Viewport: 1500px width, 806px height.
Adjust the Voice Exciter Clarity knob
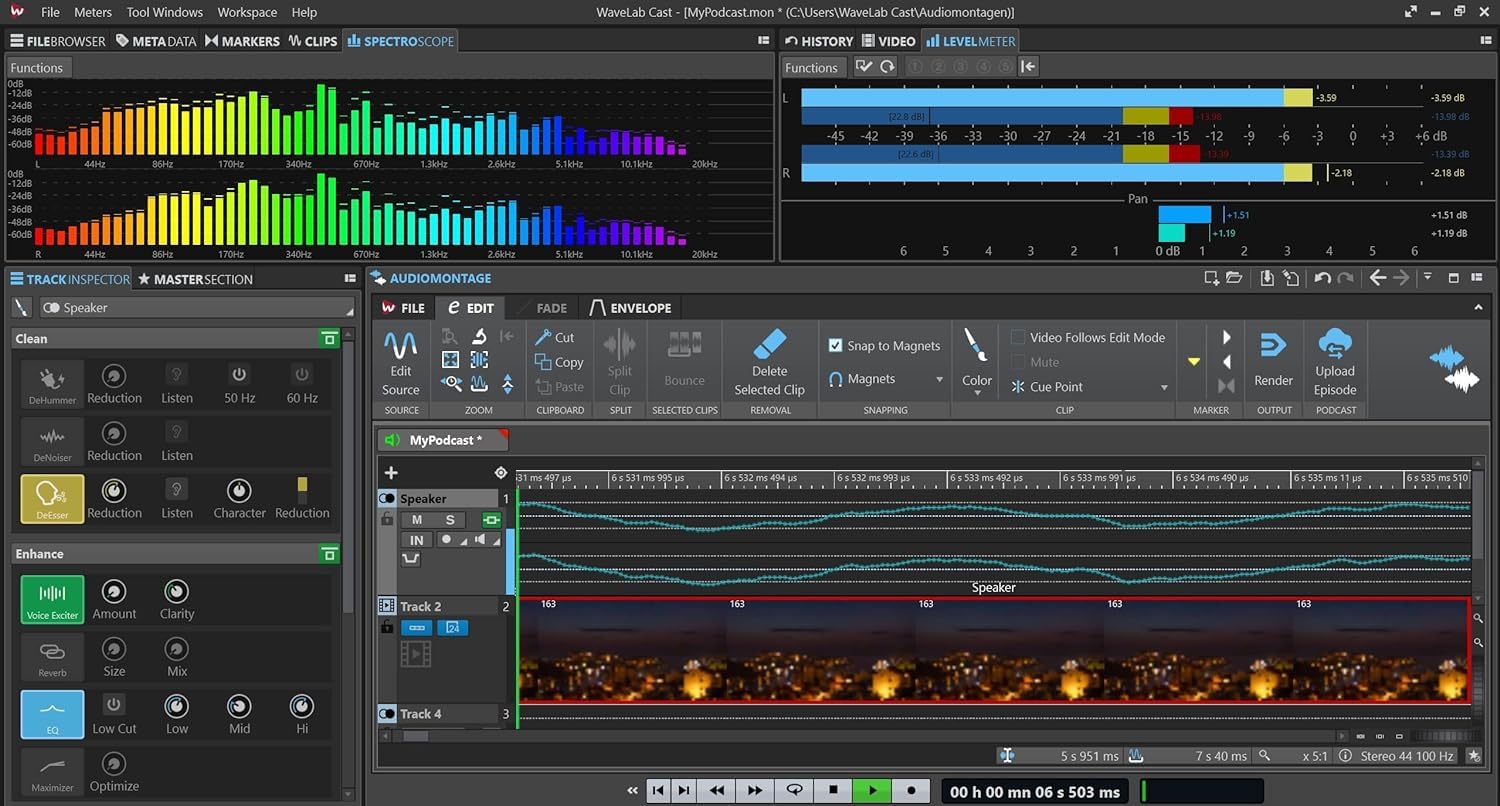coord(177,591)
